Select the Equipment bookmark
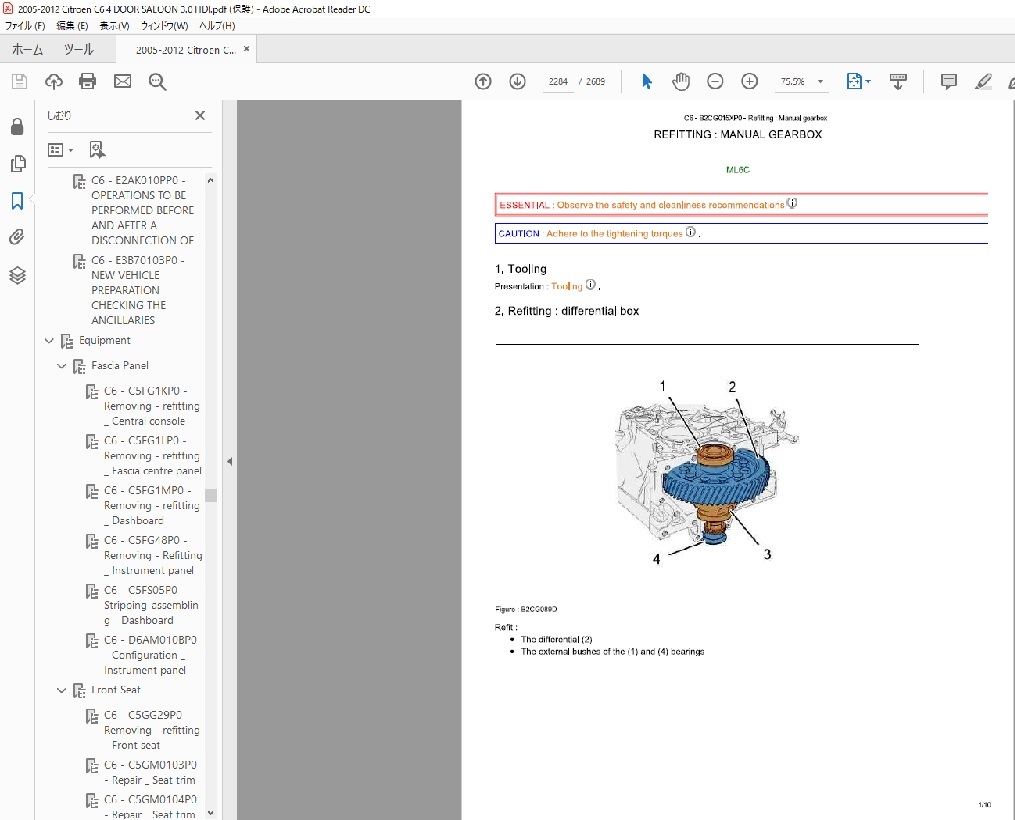This screenshot has width=1015, height=820. [104, 340]
